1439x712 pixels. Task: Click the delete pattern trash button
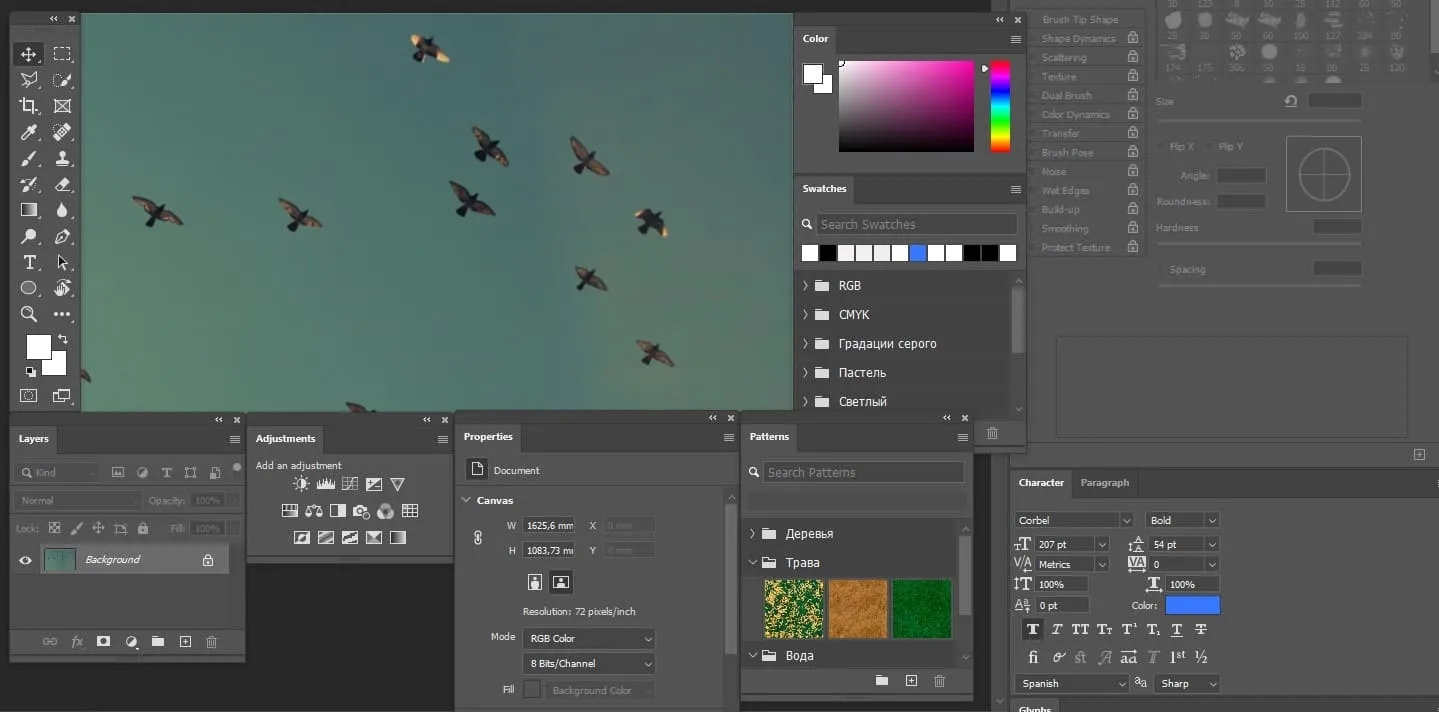click(939, 681)
